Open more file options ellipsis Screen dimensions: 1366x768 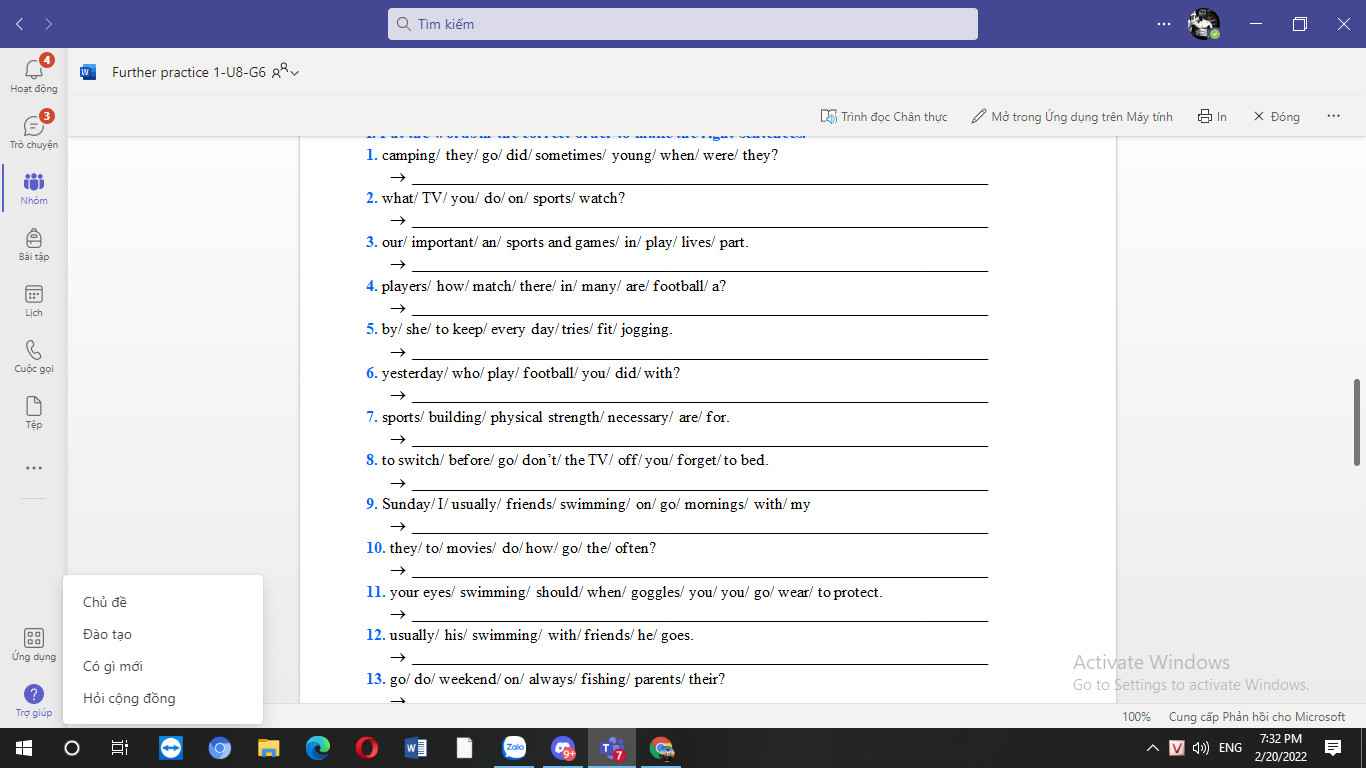tap(1333, 116)
